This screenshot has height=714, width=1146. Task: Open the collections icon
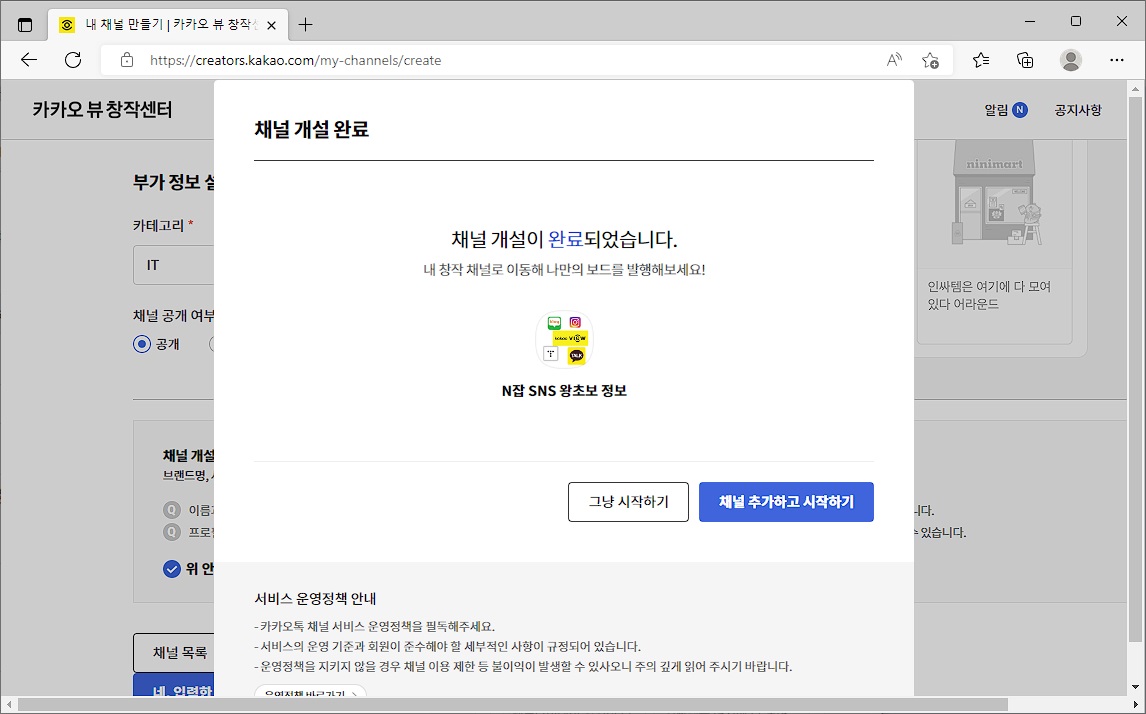click(x=1025, y=60)
